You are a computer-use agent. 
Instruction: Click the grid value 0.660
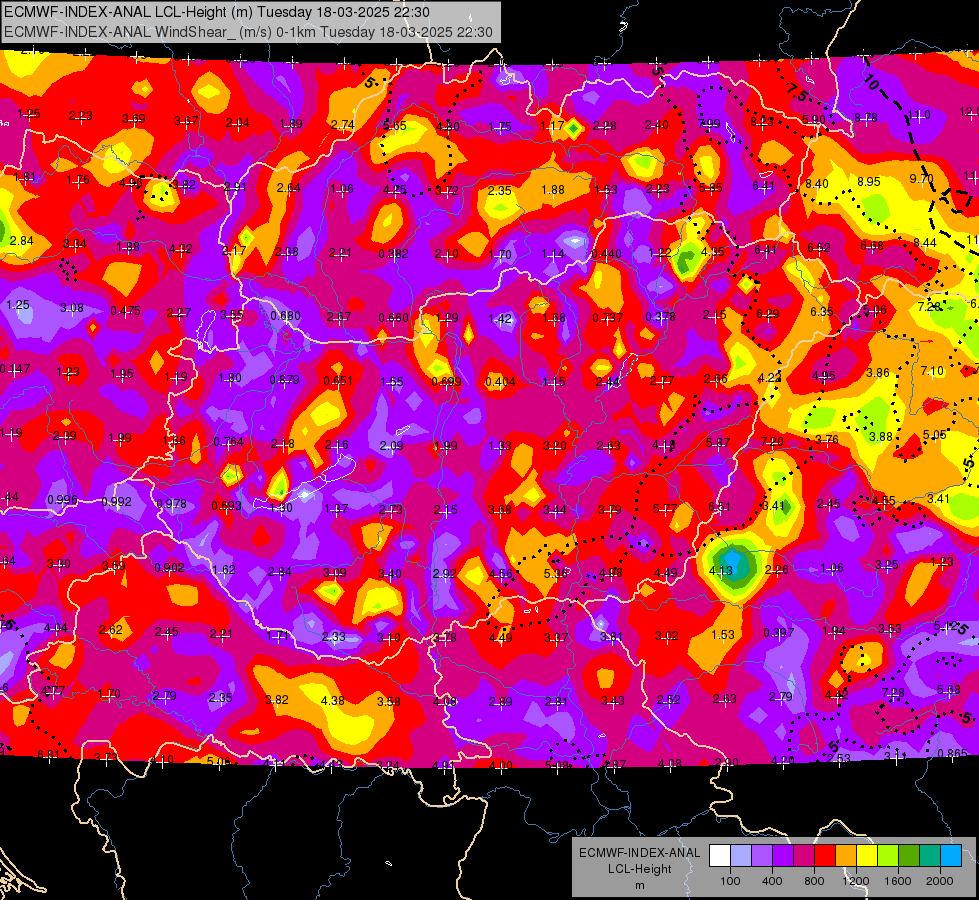click(393, 318)
